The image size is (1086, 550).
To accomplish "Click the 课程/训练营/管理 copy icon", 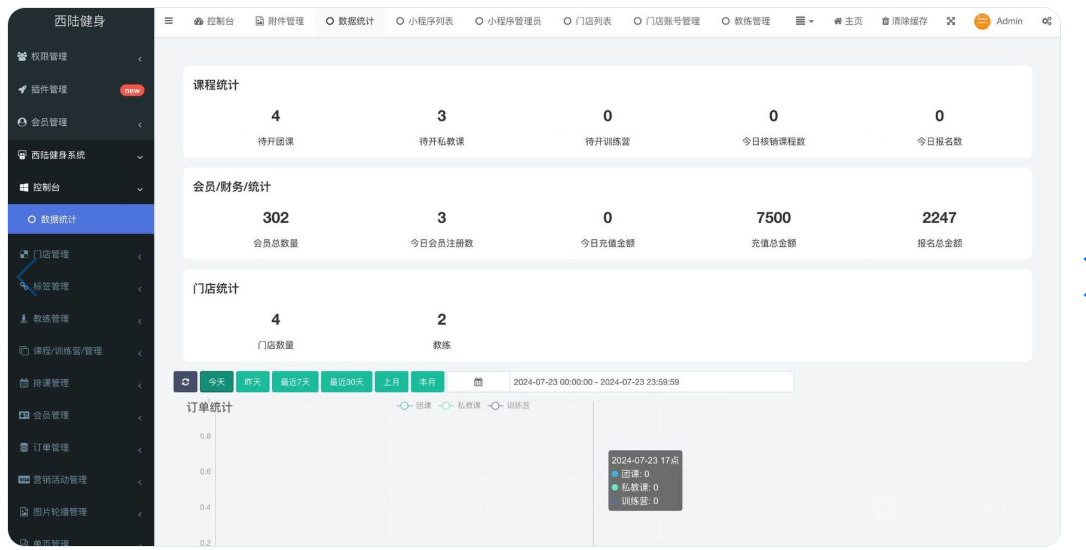I will (24, 351).
